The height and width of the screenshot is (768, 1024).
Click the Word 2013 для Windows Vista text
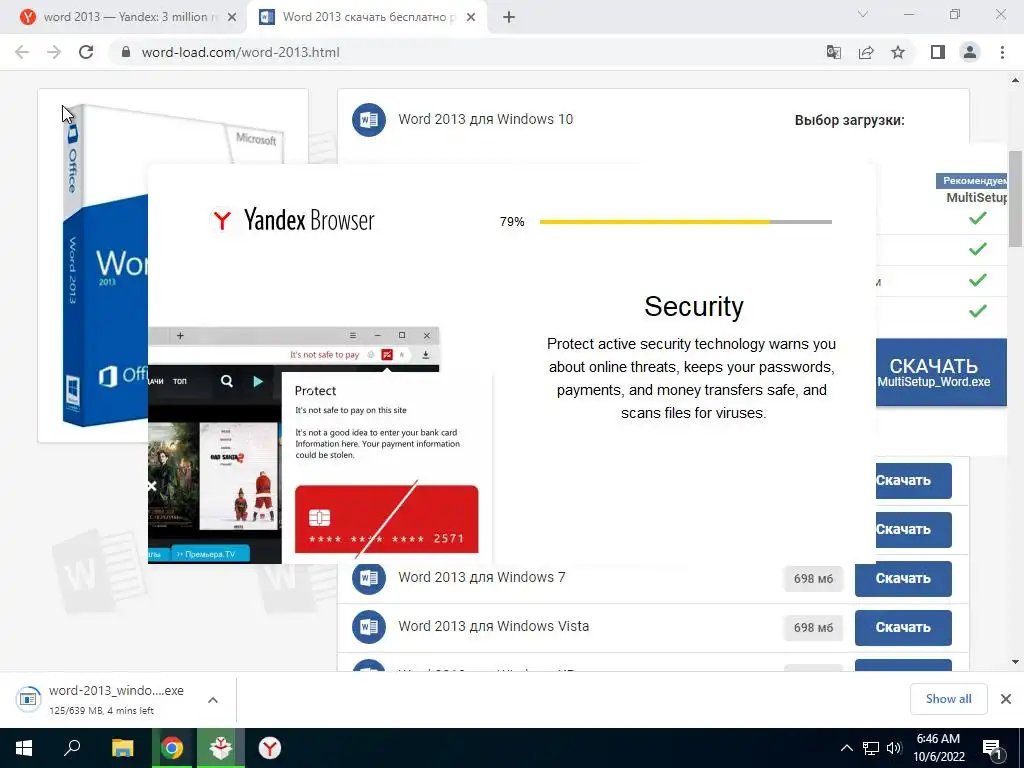493,626
